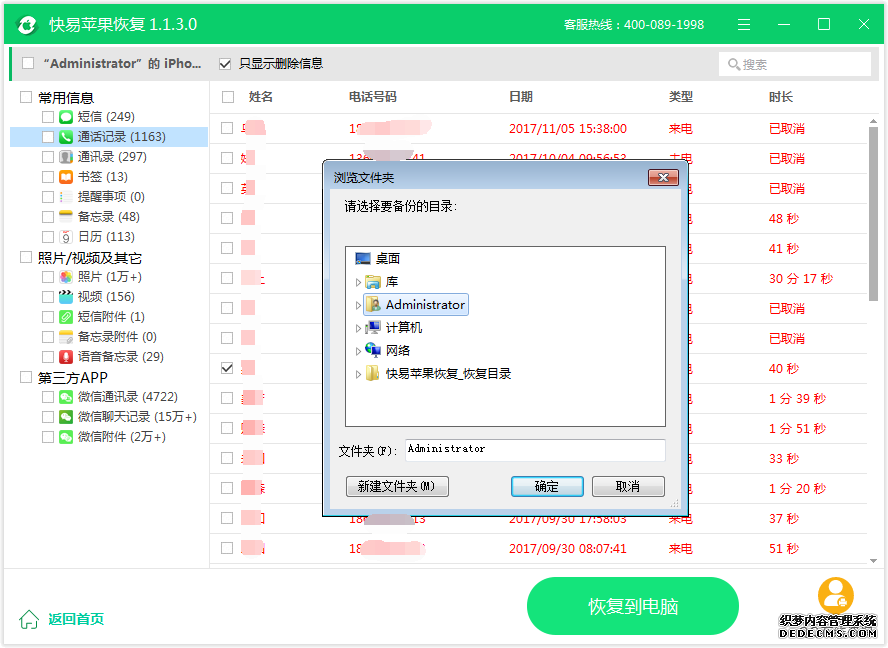888x648 pixels.
Task: Click the bookmarks (书签) icon
Action: point(66,177)
